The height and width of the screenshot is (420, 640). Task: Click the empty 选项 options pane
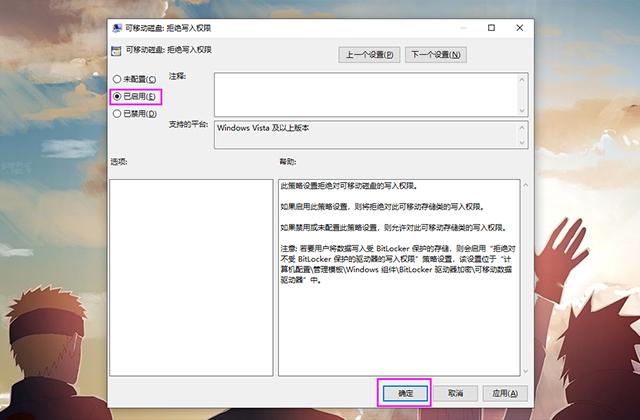click(191, 278)
